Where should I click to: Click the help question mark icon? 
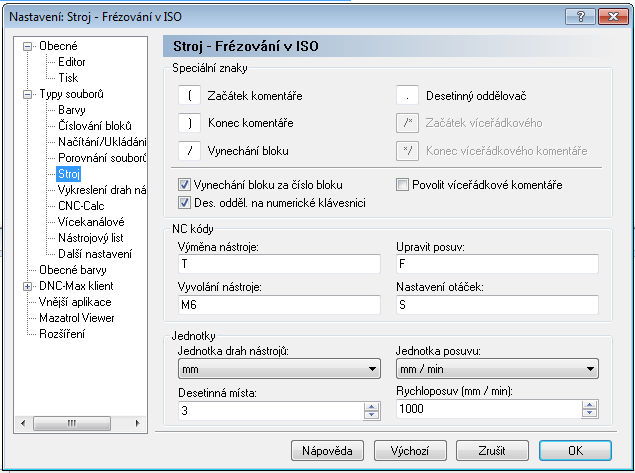tap(580, 17)
